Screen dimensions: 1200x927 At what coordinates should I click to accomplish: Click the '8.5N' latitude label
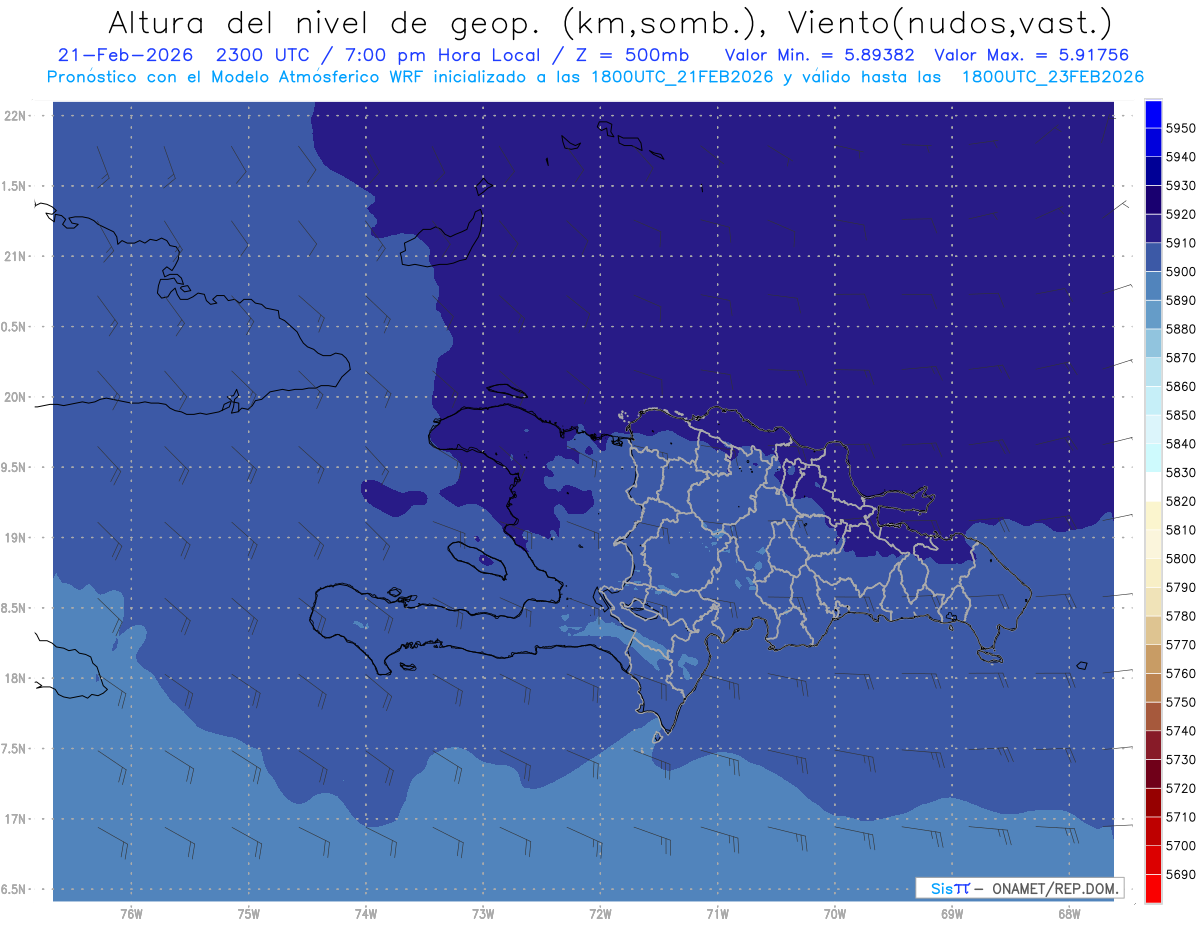point(13,608)
